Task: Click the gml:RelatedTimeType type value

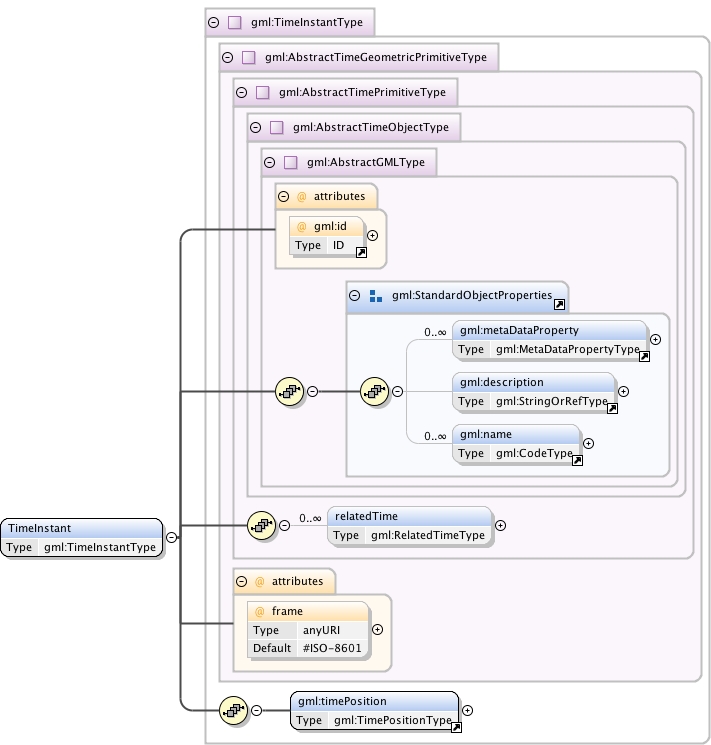Action: tap(428, 535)
